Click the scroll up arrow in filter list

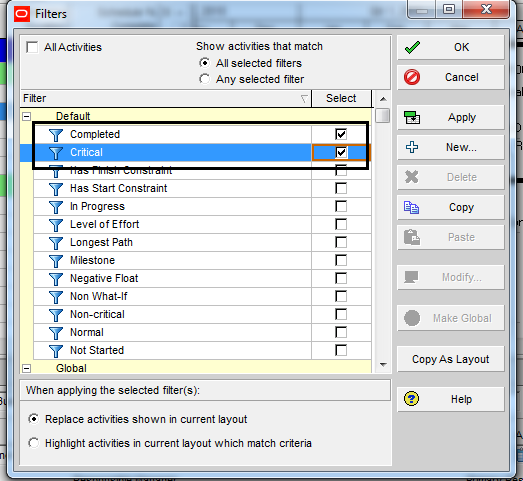(x=383, y=99)
